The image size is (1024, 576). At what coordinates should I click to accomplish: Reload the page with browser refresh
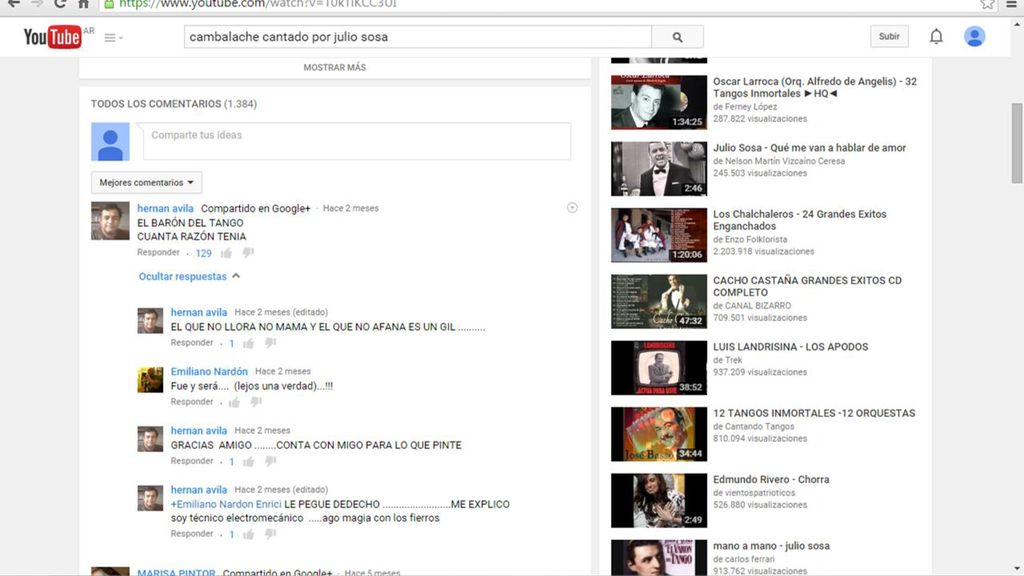click(x=60, y=4)
